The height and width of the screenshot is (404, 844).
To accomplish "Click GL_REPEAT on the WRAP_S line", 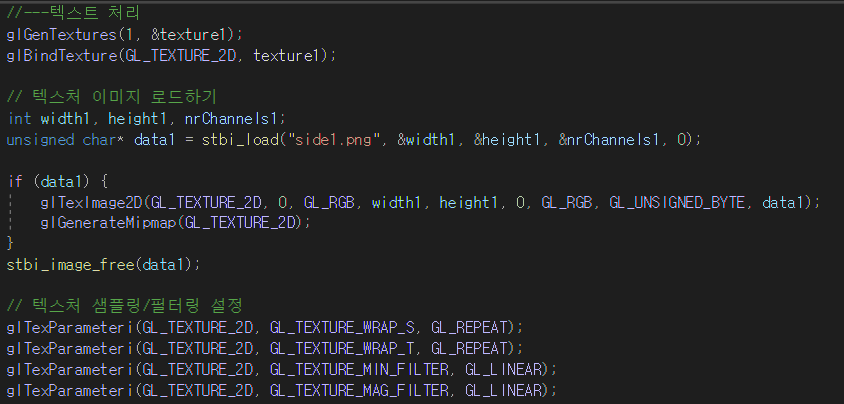I will coord(470,328).
